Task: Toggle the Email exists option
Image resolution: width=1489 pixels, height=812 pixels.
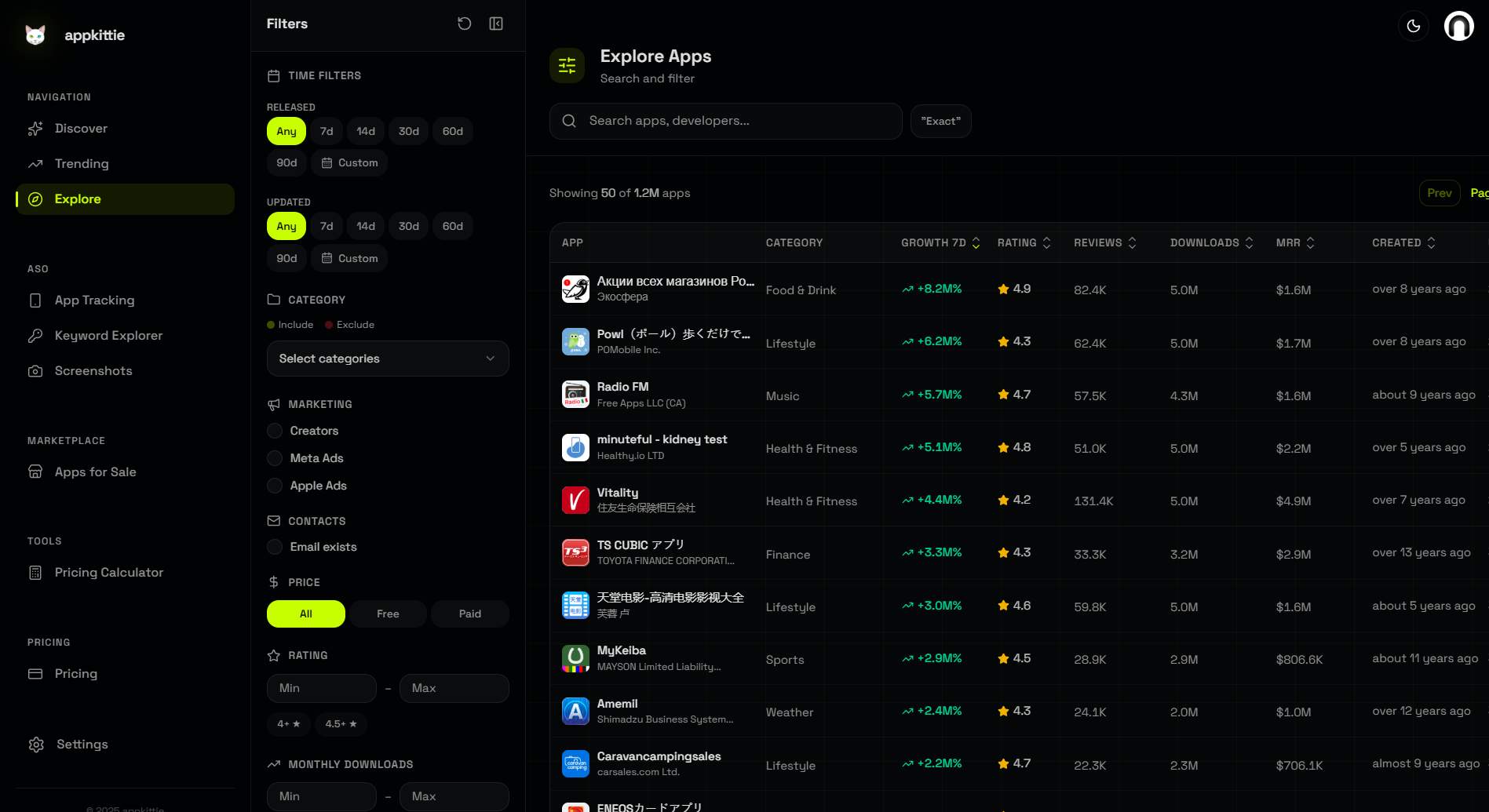Action: [x=275, y=547]
